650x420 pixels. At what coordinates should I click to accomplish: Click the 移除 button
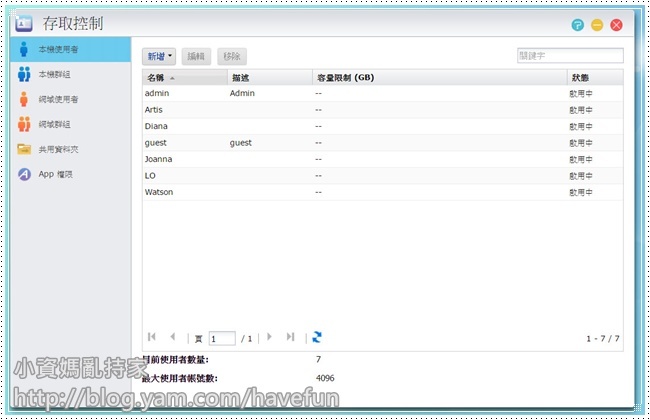point(231,57)
